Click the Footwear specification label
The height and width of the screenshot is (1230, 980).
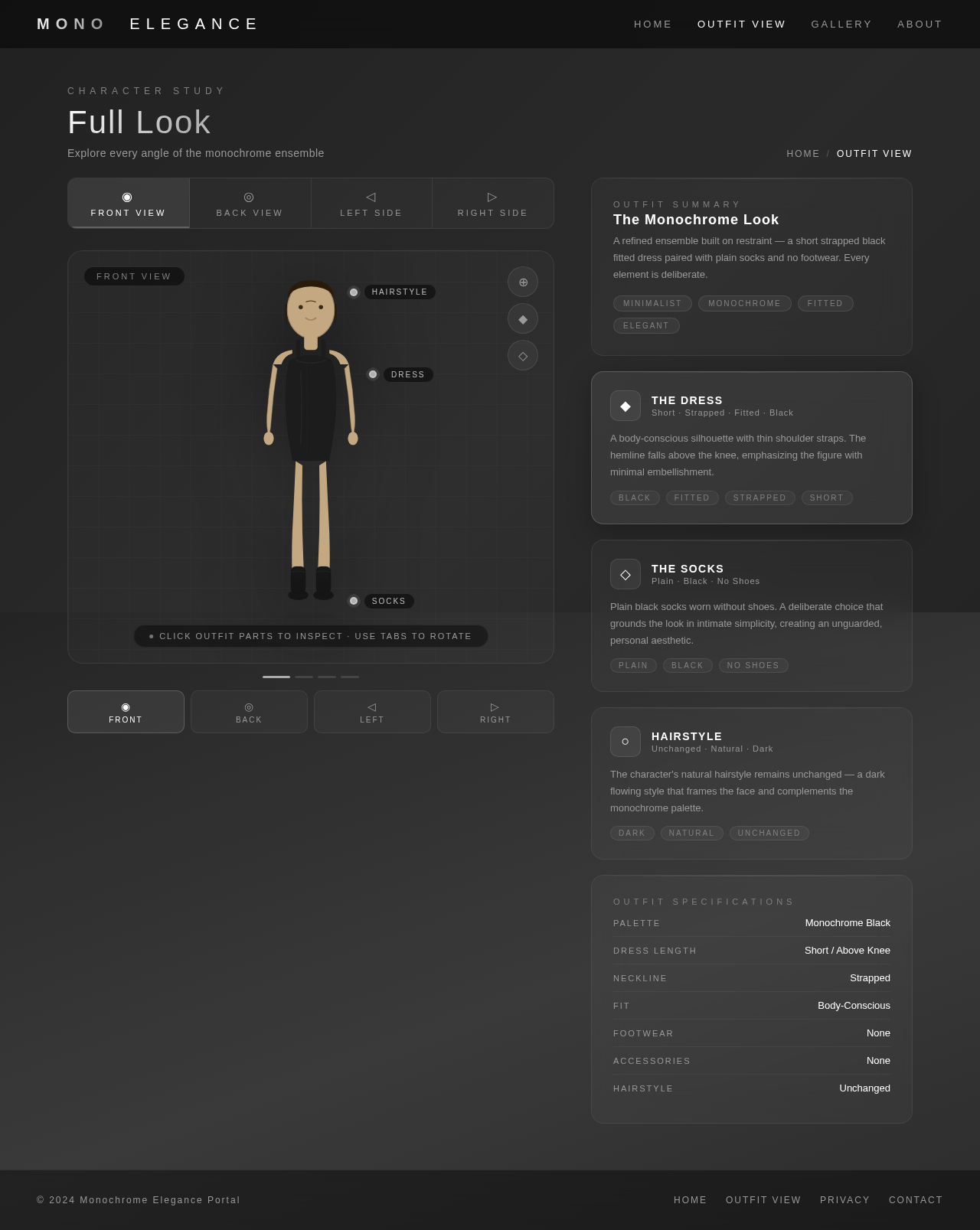pos(643,1033)
